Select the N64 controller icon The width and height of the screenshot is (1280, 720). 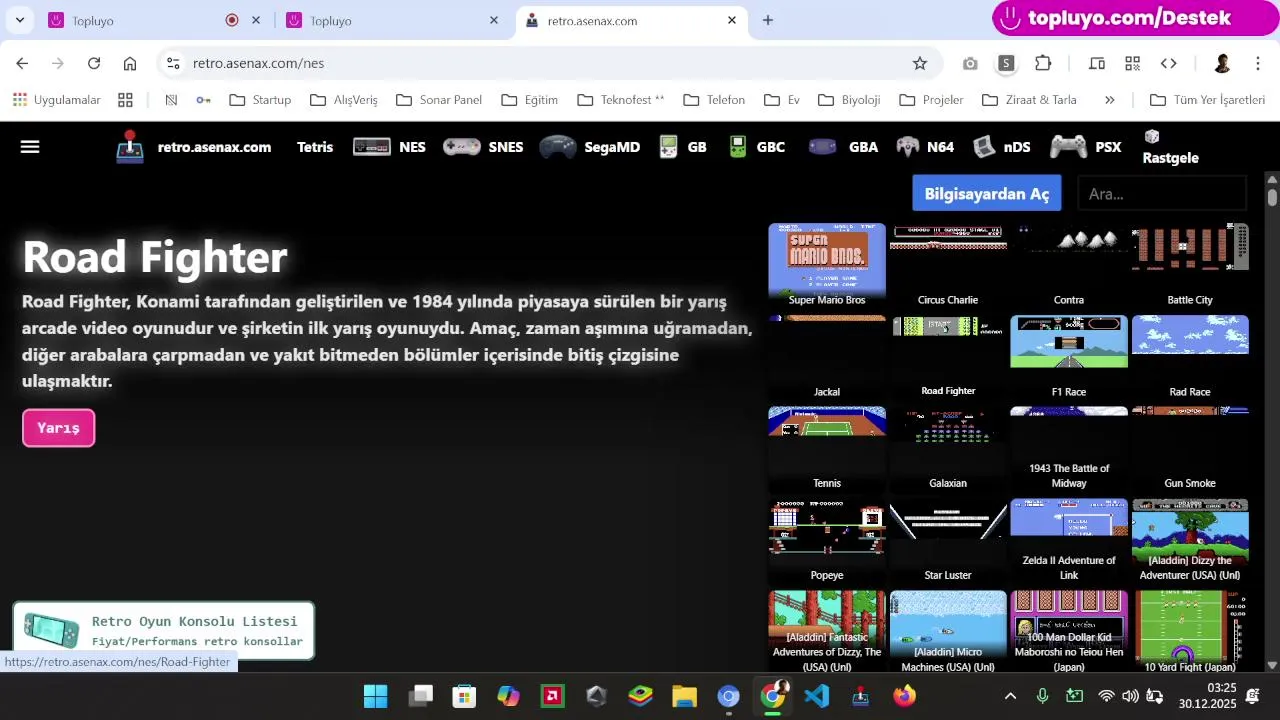click(908, 147)
